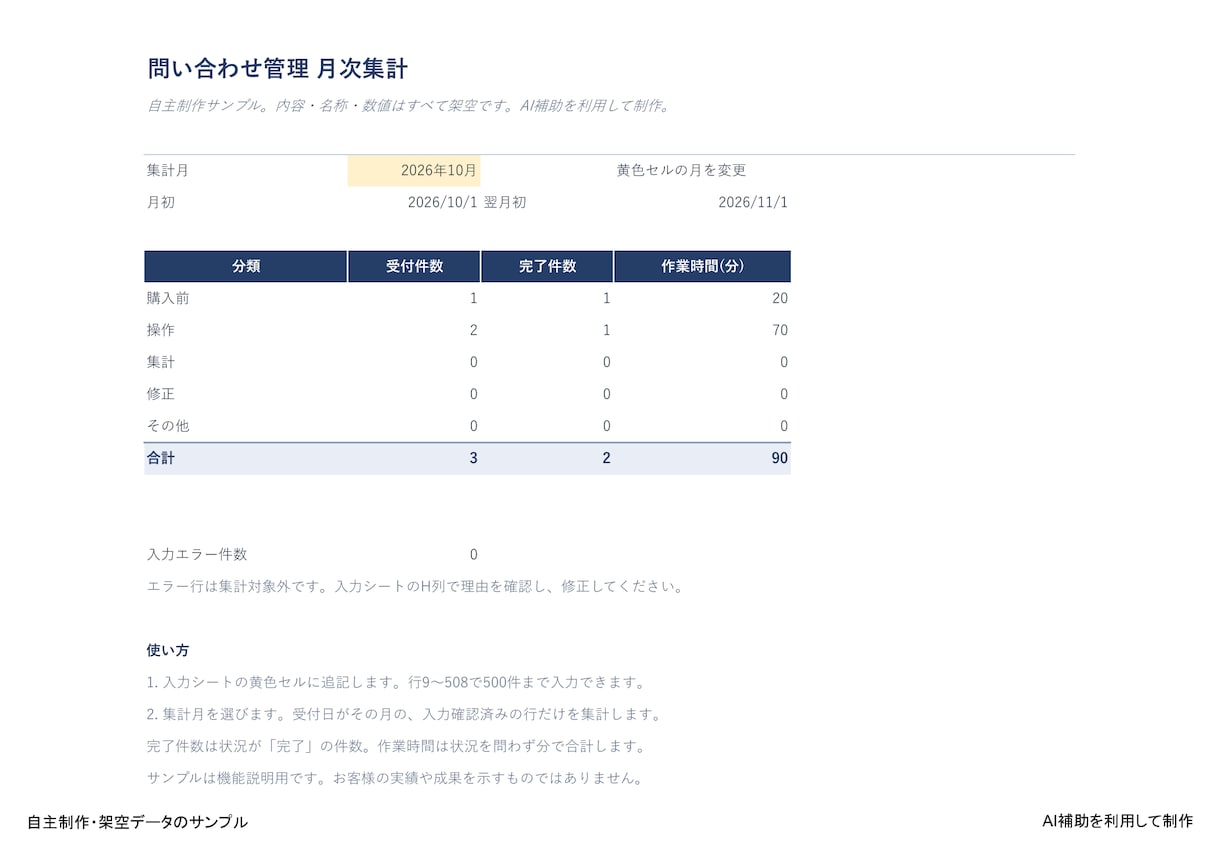The image size is (1220, 863).
Task: Click the 使い方 heading
Action: tap(168, 651)
